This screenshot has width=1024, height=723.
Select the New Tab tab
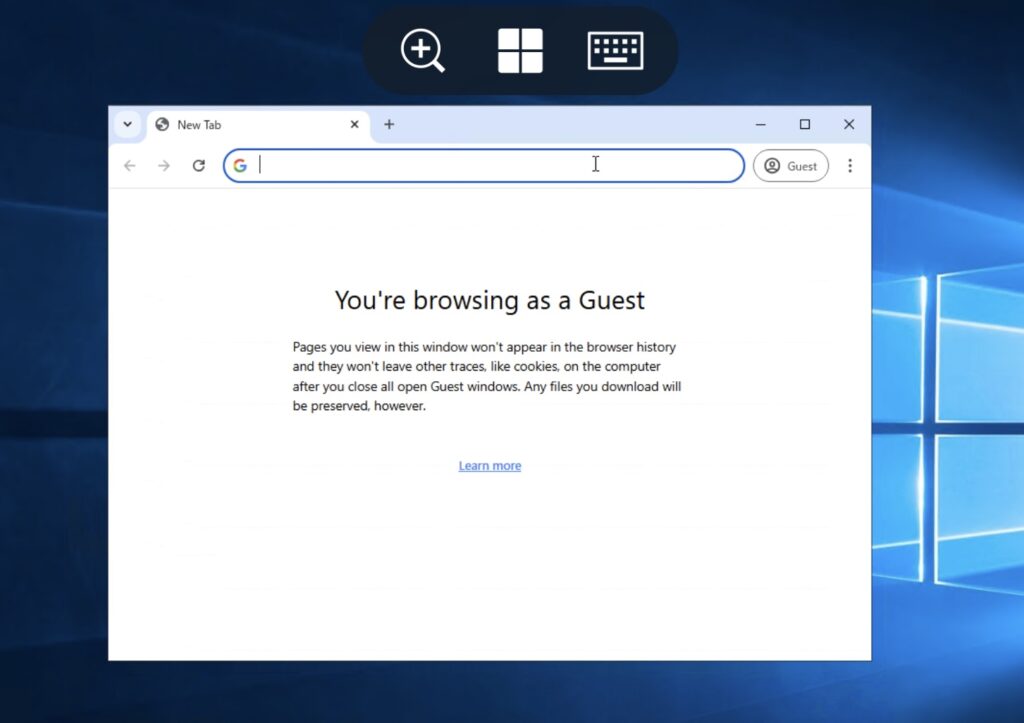[258, 125]
